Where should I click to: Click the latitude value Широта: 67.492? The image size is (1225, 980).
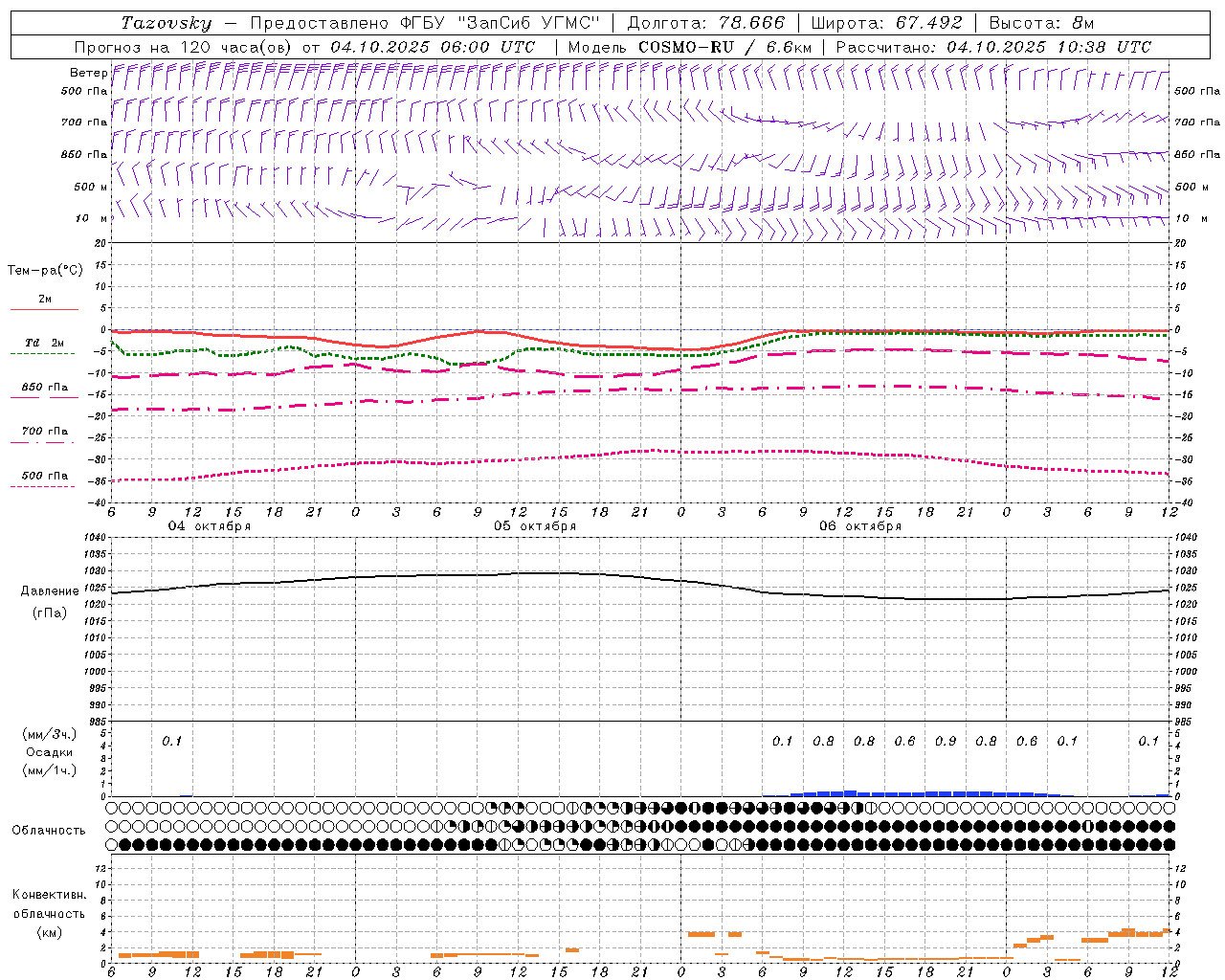pyautogui.click(x=886, y=23)
